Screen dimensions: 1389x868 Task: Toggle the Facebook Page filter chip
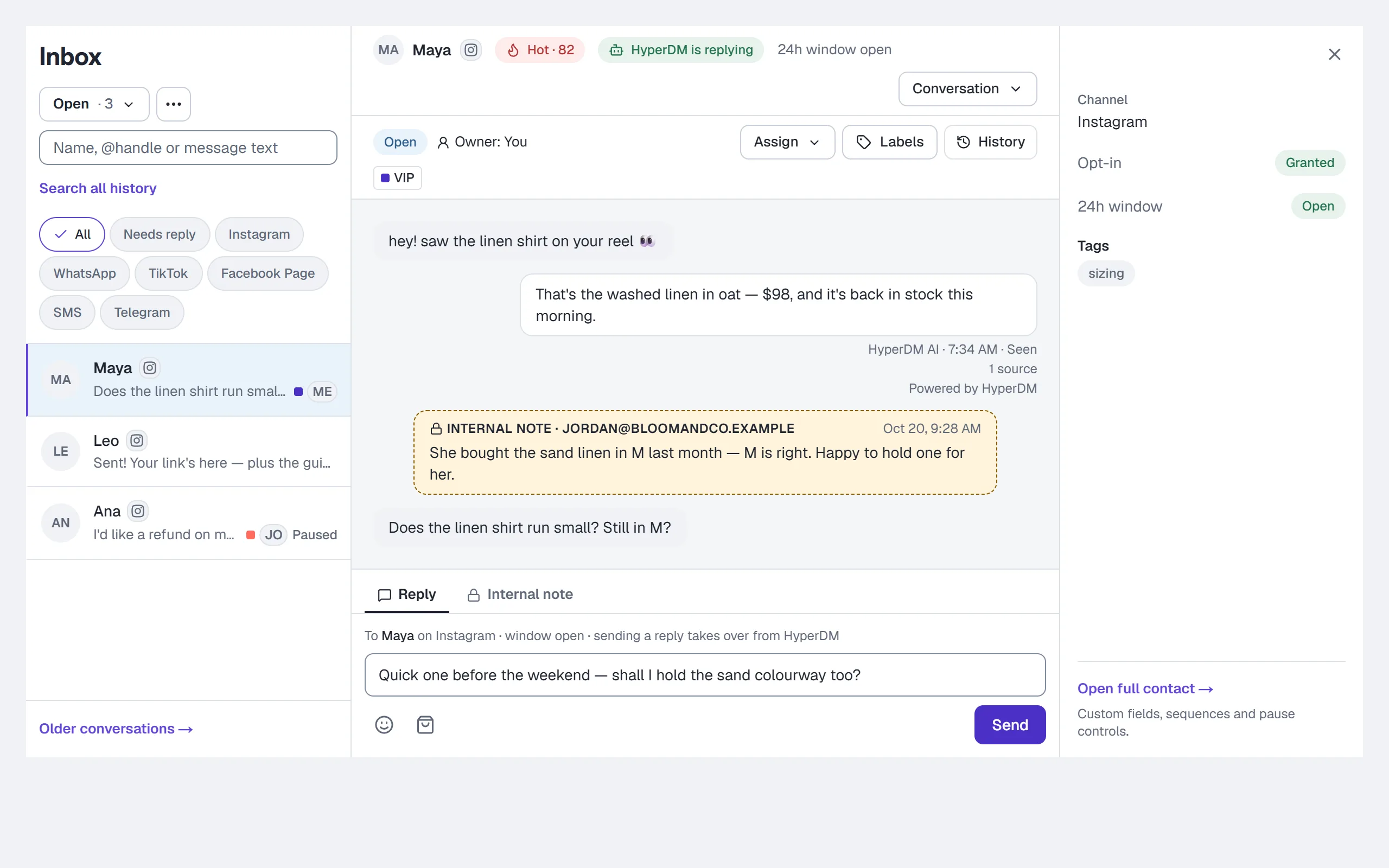(x=268, y=273)
